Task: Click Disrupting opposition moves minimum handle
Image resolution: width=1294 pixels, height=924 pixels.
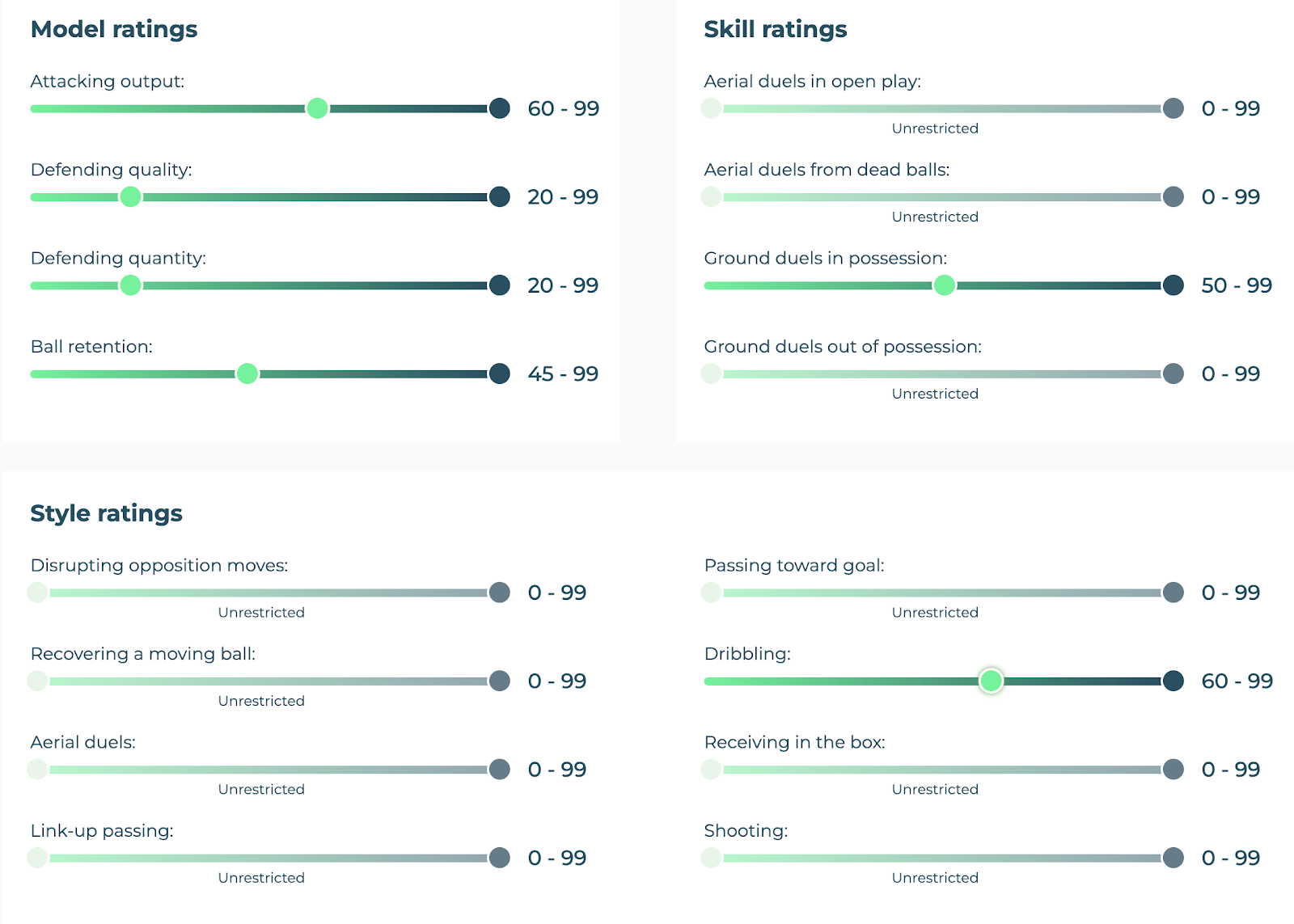Action: pyautogui.click(x=37, y=593)
